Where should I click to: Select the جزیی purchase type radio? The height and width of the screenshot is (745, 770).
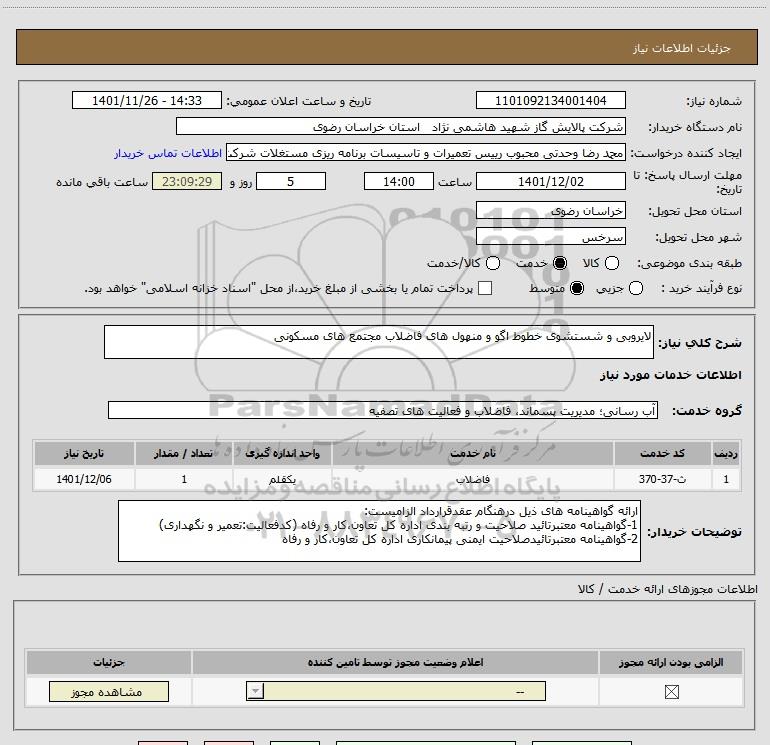pyautogui.click(x=635, y=288)
